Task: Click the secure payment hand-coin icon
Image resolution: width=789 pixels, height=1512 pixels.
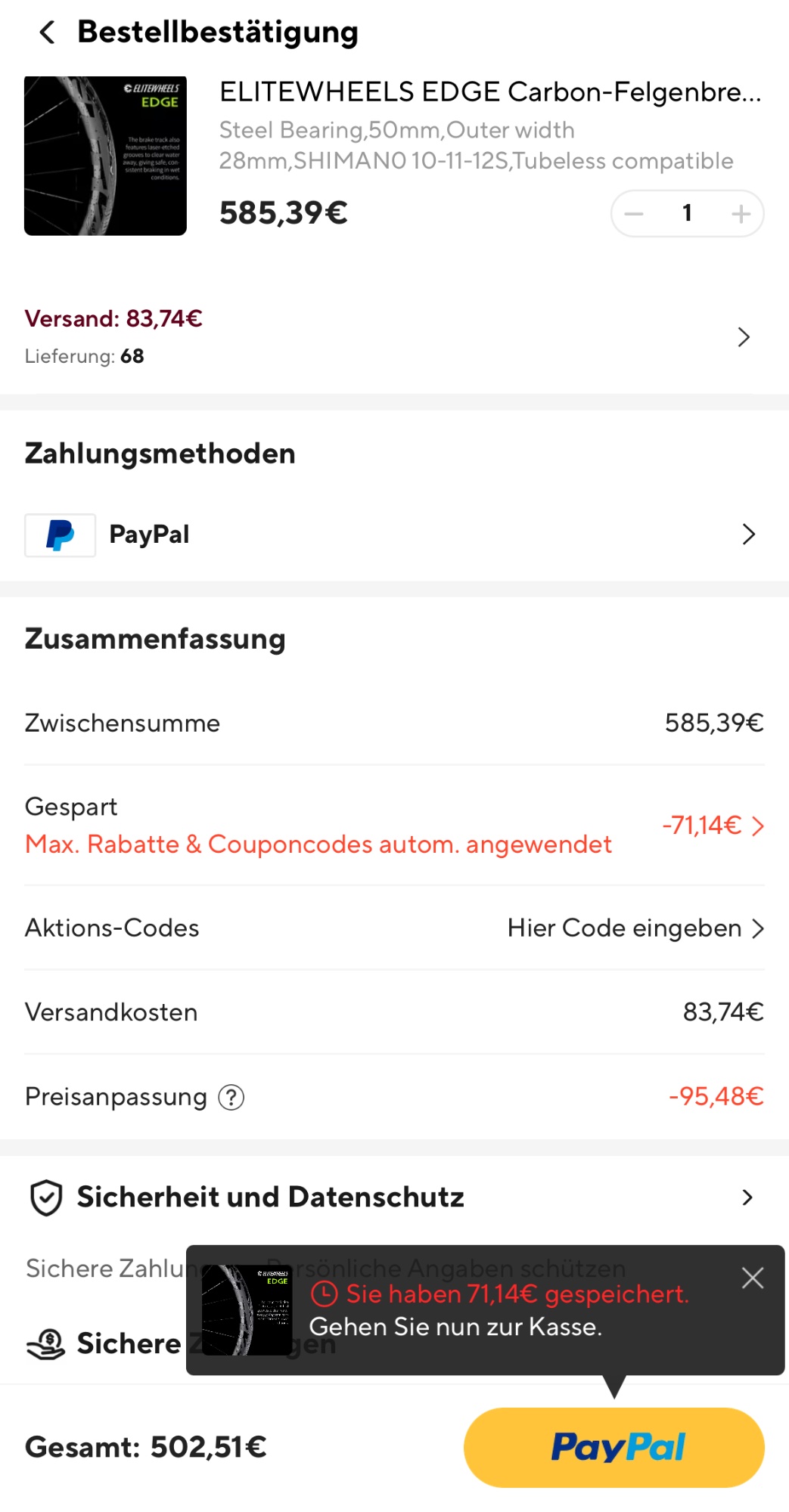Action: point(46,1344)
